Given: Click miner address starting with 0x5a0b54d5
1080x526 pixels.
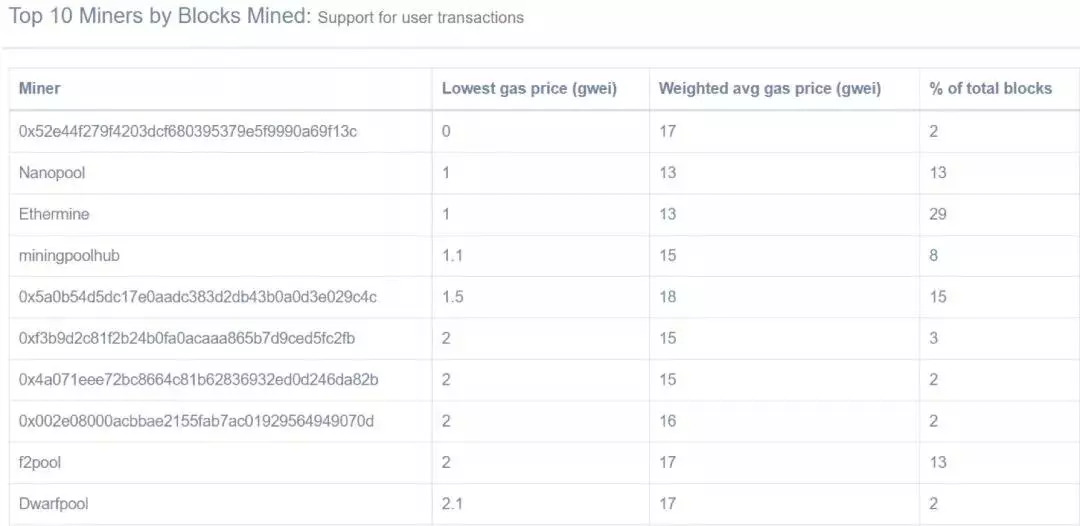Looking at the screenshot, I should [x=197, y=297].
